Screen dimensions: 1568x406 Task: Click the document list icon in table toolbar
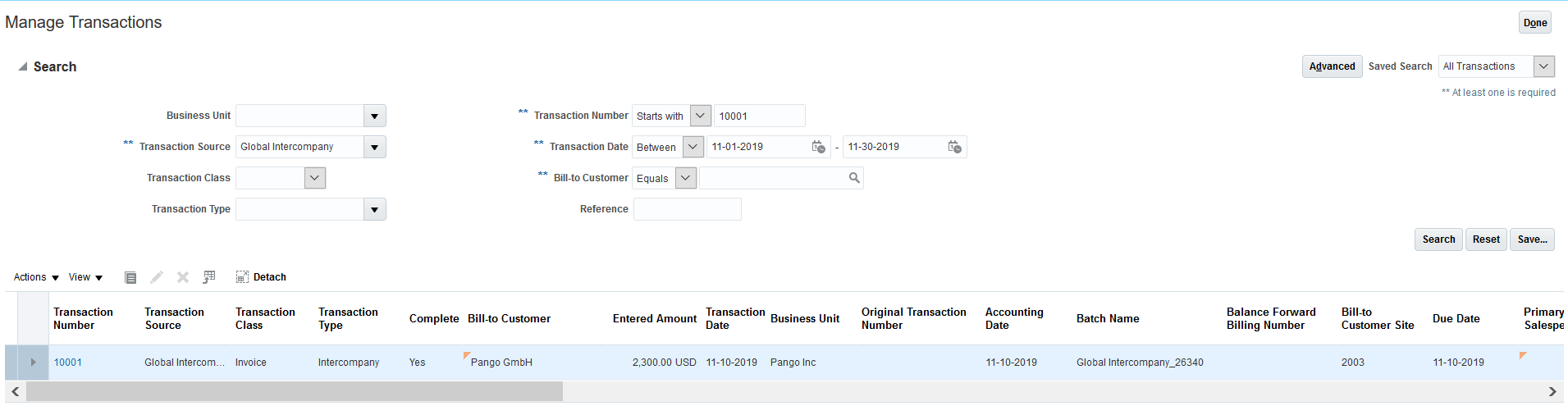coord(130,277)
